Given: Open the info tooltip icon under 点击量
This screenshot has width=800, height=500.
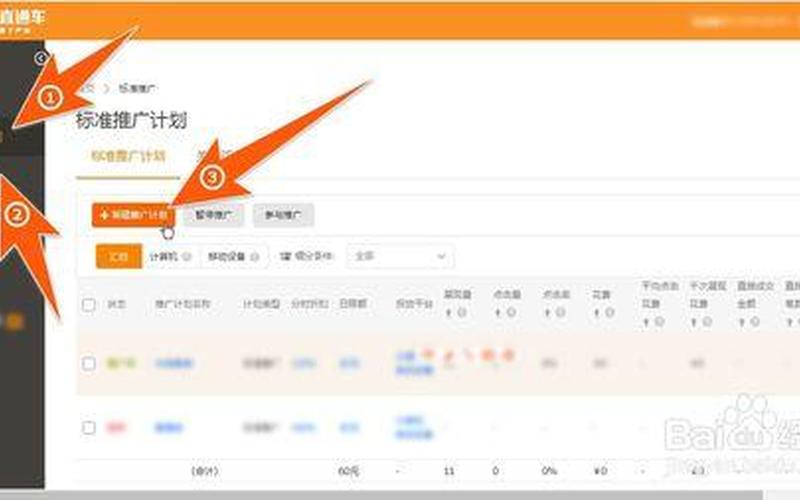Looking at the screenshot, I should [511, 312].
